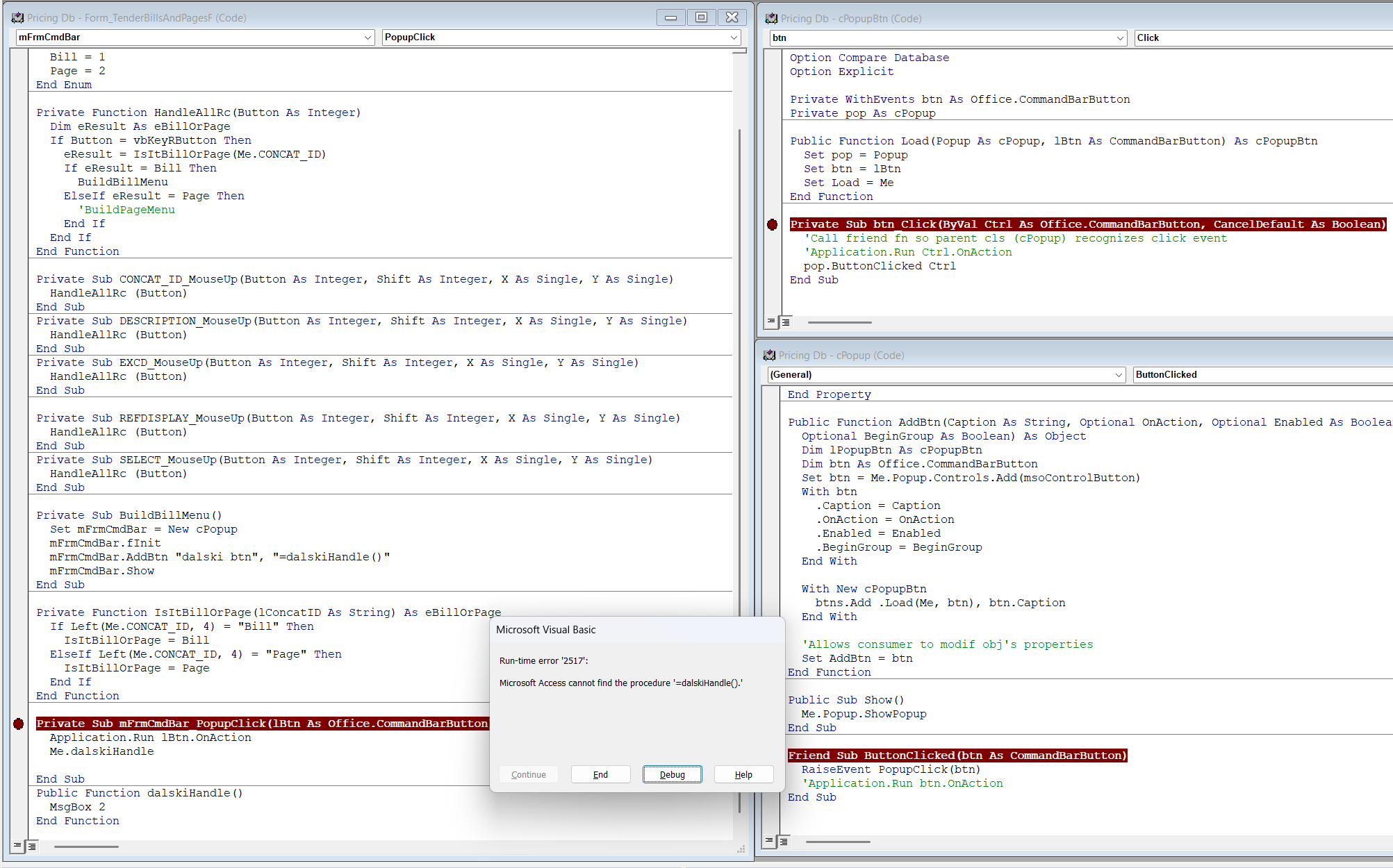1393x868 pixels.
Task: Click the highlighted 'Private Sub btn_Click' line
Action: [x=1088, y=224]
